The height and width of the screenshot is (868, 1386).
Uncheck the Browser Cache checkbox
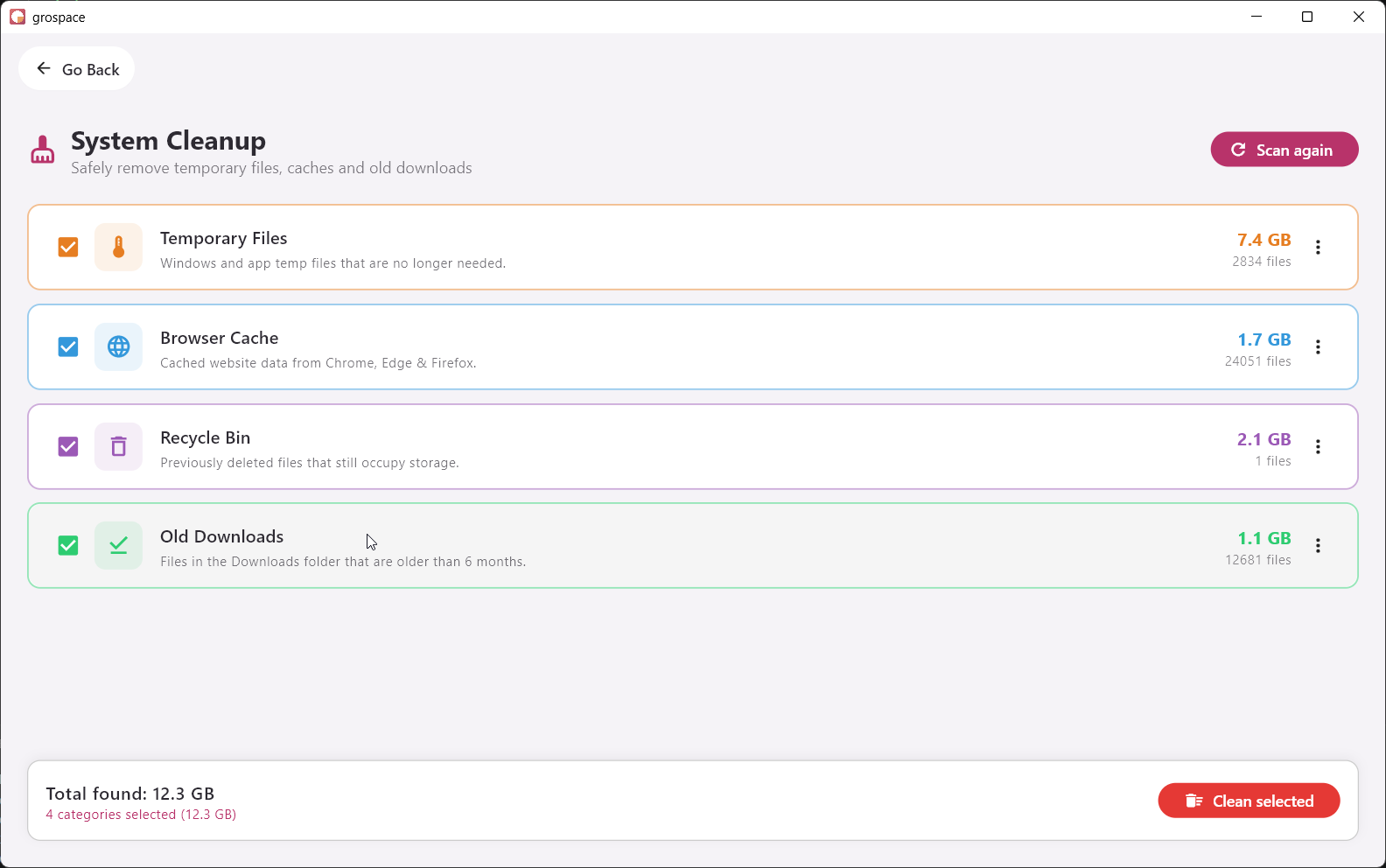(68, 347)
